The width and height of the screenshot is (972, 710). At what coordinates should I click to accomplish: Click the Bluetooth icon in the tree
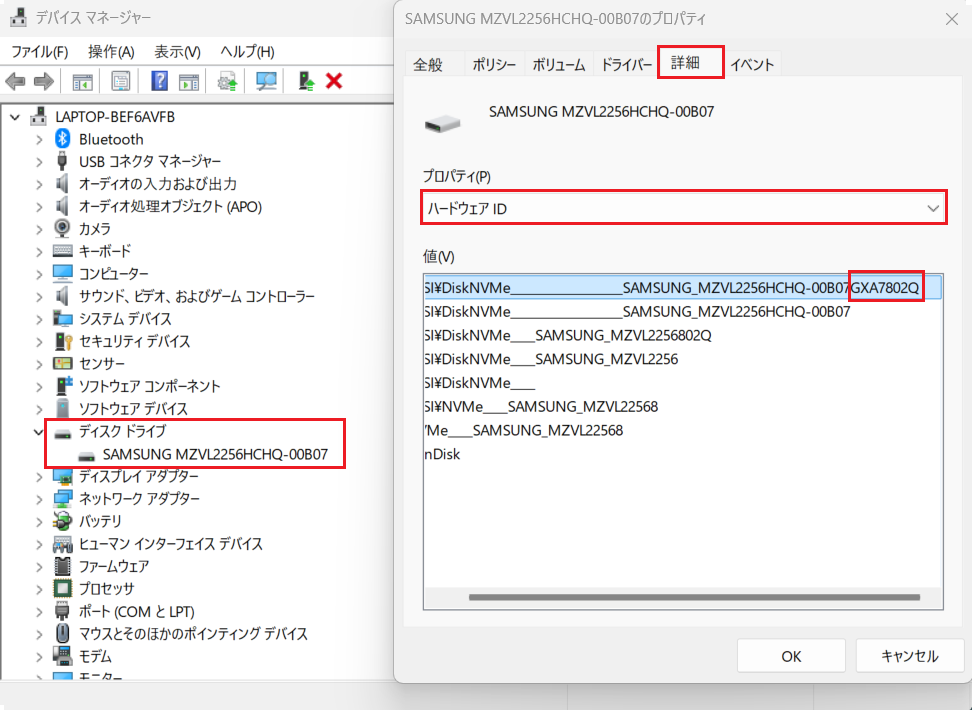point(63,139)
